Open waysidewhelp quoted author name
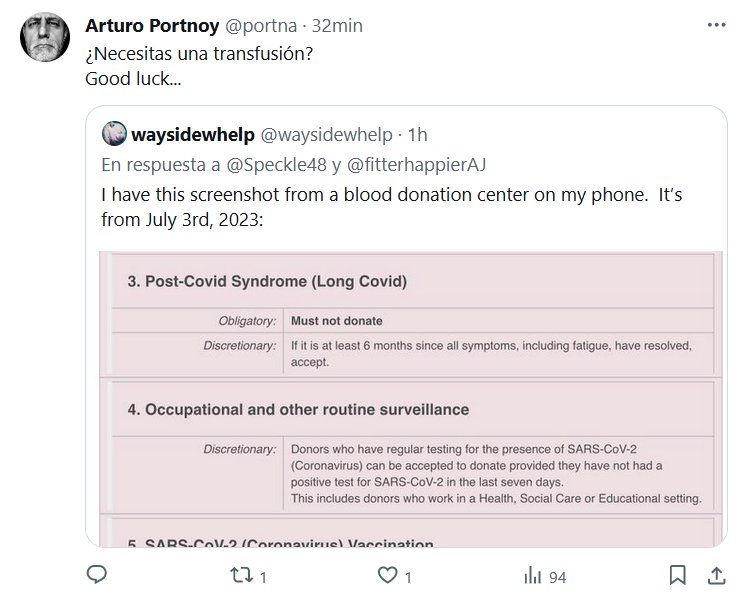The image size is (746, 600). point(193,133)
